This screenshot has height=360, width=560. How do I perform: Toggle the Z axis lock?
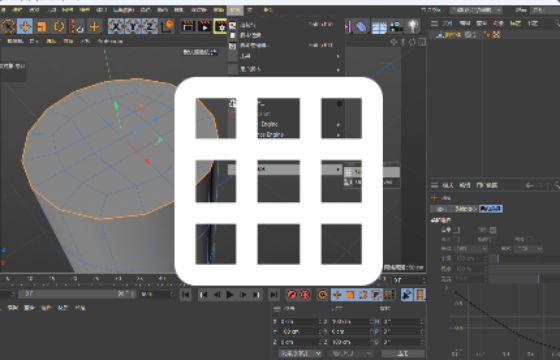[x=150, y=26]
